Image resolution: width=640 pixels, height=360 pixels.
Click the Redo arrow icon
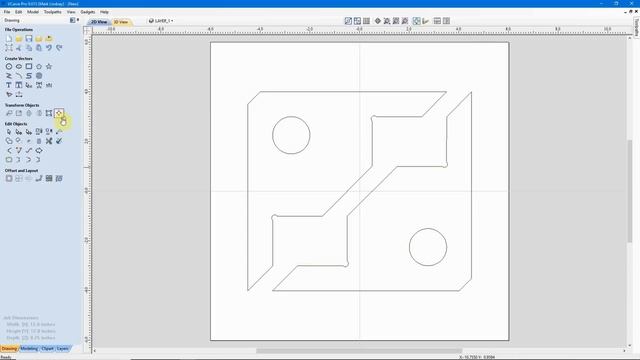[x=59, y=48]
